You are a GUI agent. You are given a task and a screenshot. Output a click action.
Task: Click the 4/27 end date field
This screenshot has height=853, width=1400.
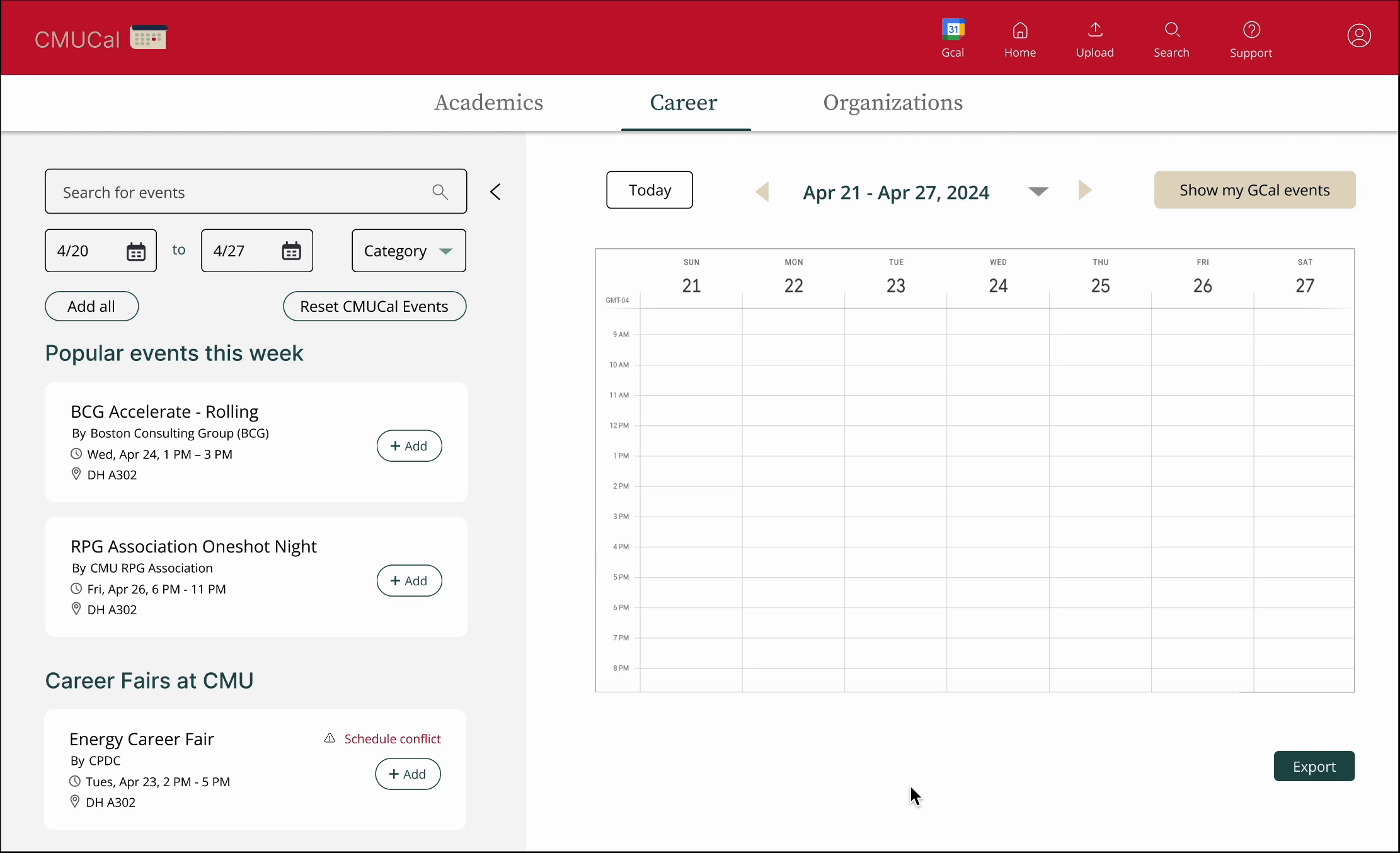pyautogui.click(x=257, y=251)
